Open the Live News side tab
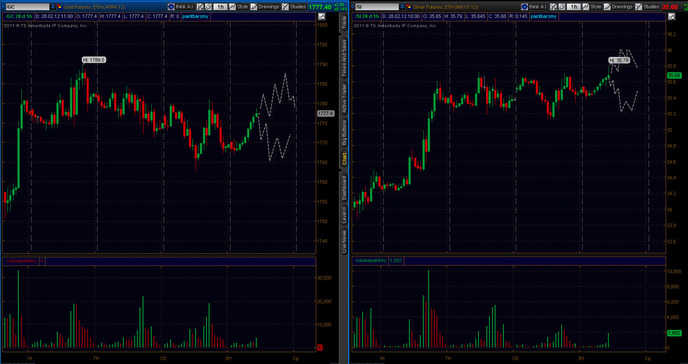This screenshot has width=688, height=364. (x=344, y=242)
